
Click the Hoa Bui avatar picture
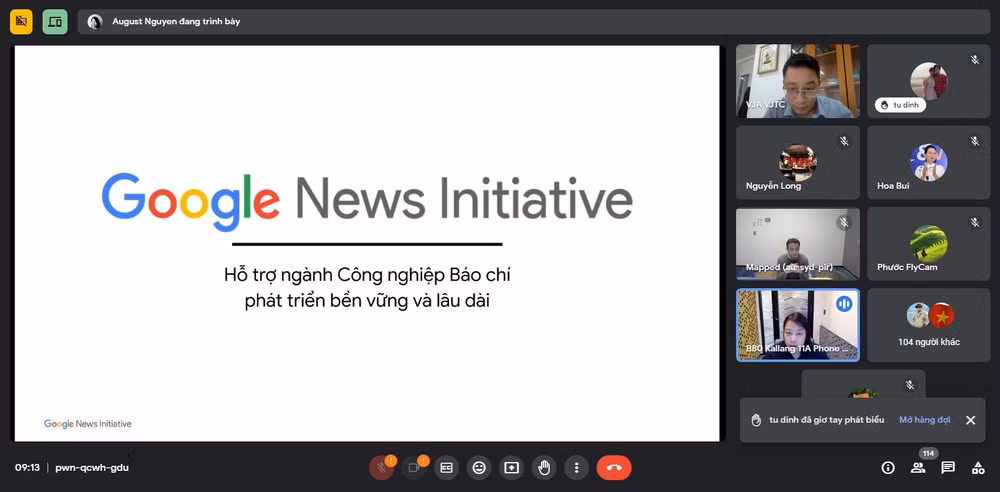(929, 162)
